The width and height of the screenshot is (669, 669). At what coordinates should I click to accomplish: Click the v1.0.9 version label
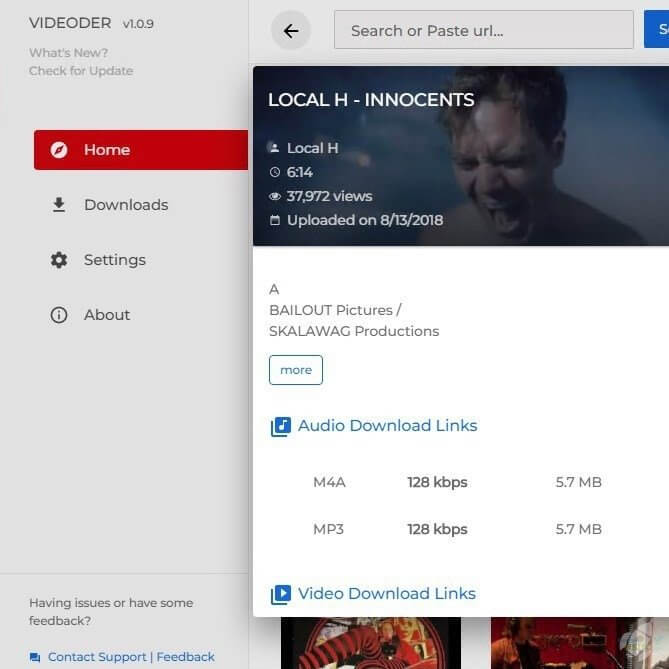[138, 24]
